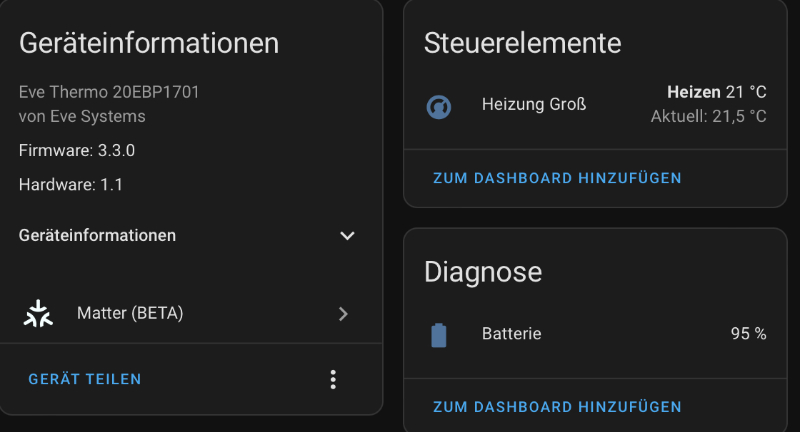
Task: Click the Aktuell 21,5 °C temperature reading
Action: coord(708,117)
